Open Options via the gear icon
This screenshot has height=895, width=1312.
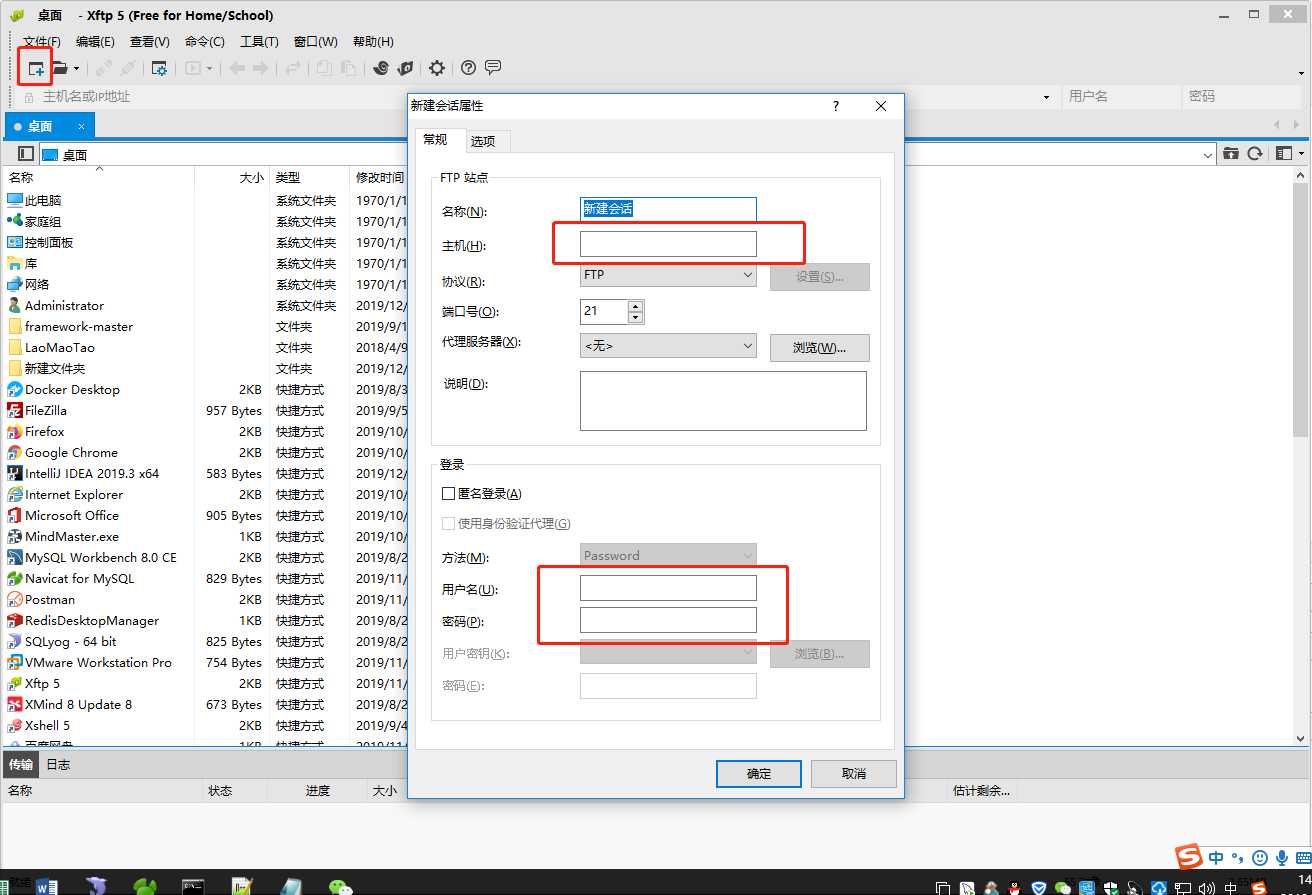point(437,68)
